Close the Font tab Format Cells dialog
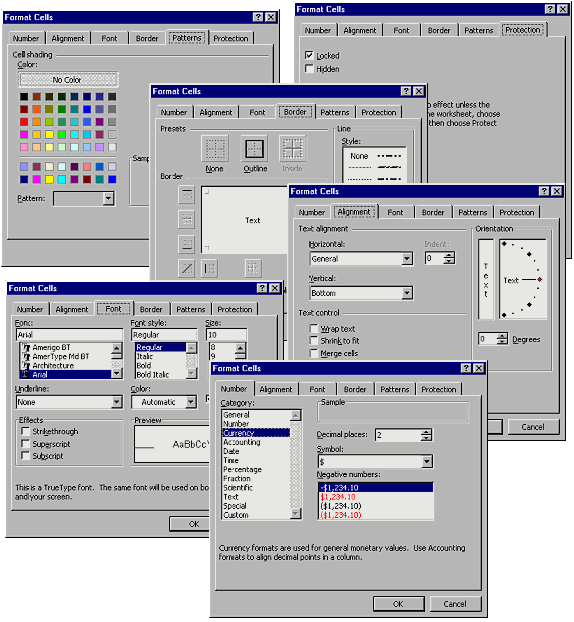The width and height of the screenshot is (574, 622). click(x=275, y=288)
